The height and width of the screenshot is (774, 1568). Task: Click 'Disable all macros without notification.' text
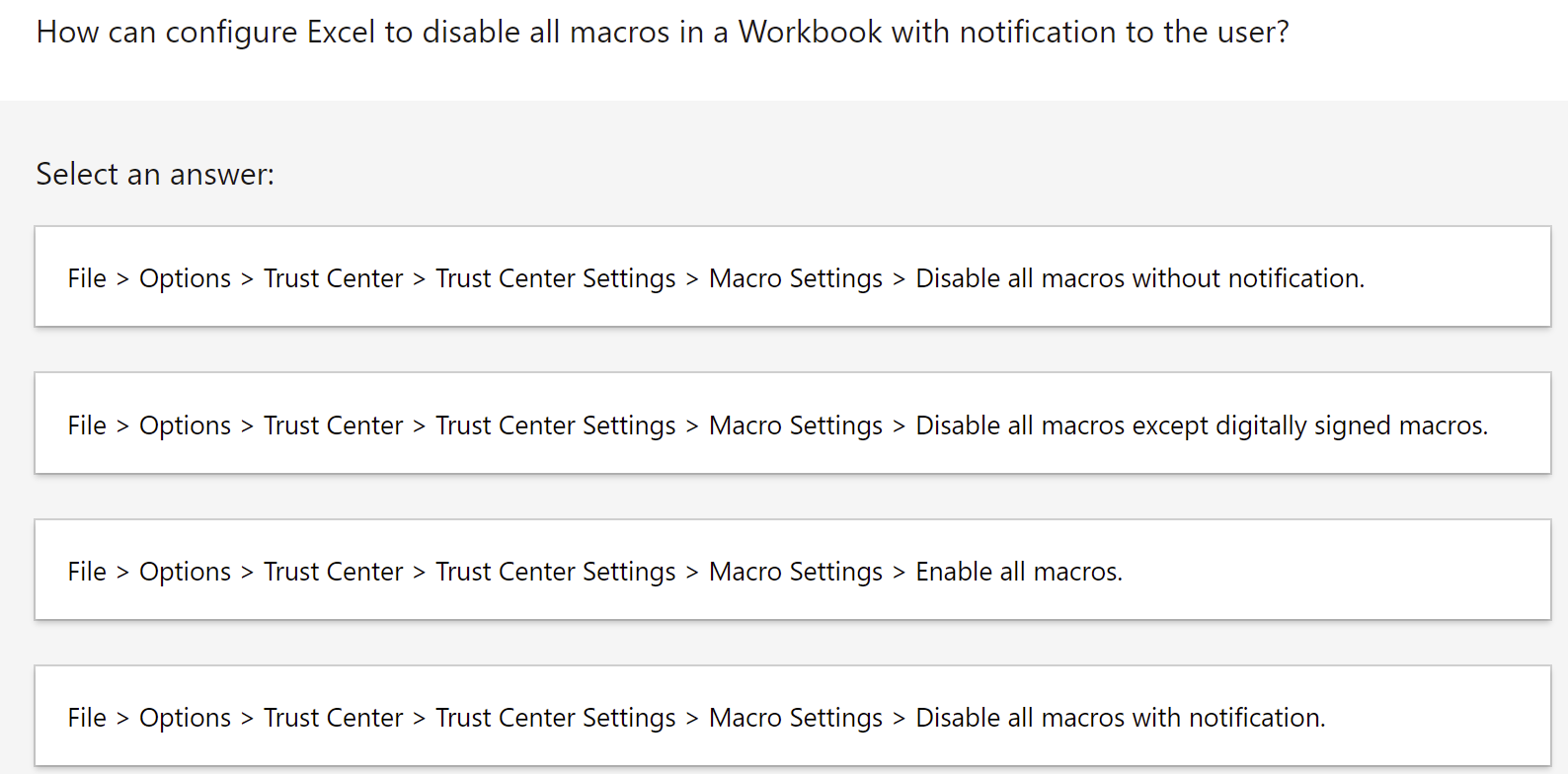coord(1140,278)
